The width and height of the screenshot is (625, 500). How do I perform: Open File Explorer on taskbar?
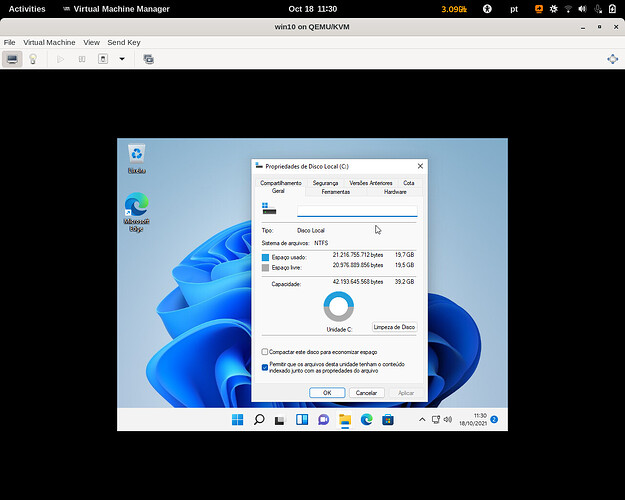[345, 419]
